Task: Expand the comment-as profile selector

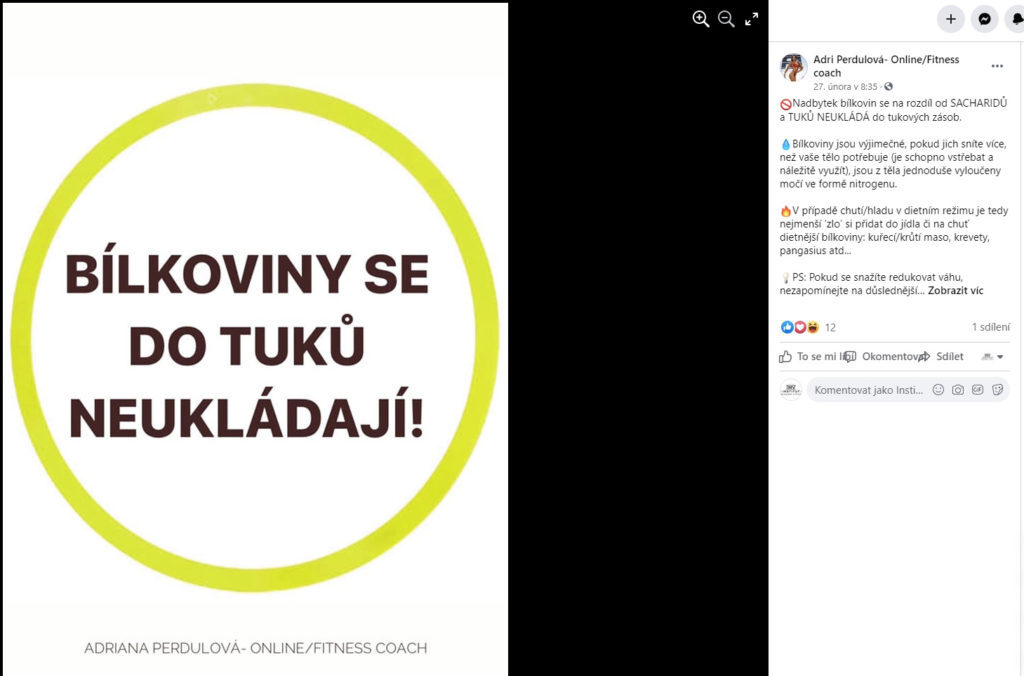Action: click(993, 357)
